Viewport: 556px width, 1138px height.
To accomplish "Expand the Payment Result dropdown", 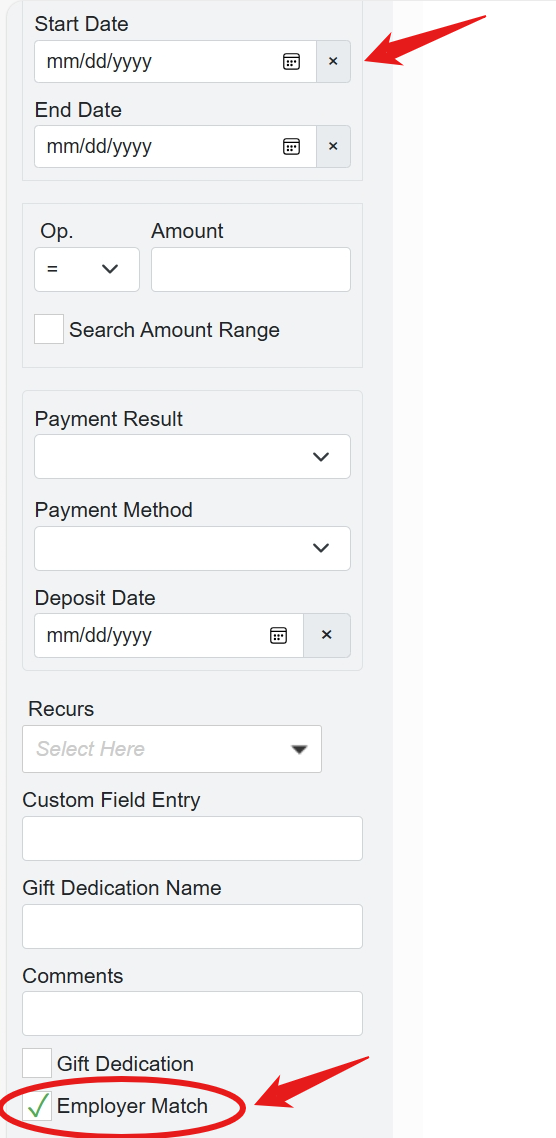I will tap(192, 457).
